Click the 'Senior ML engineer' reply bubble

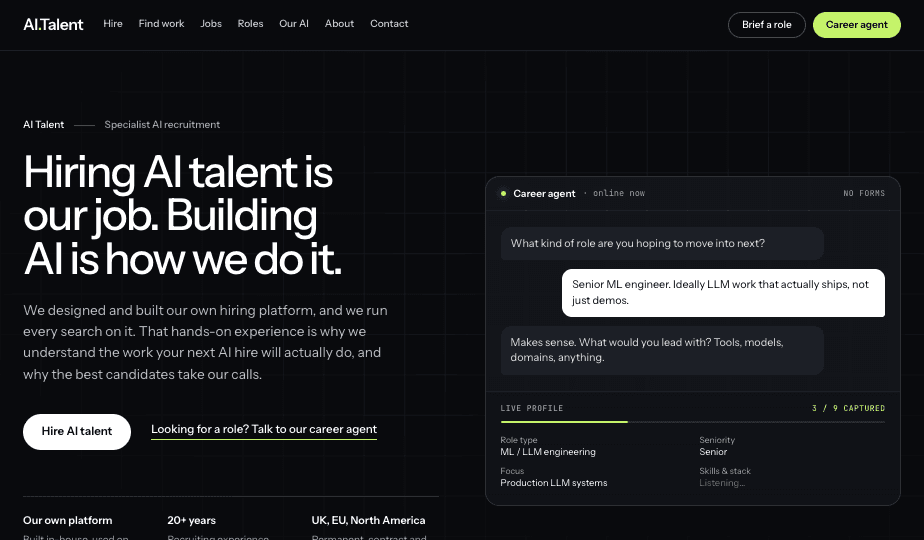point(723,293)
